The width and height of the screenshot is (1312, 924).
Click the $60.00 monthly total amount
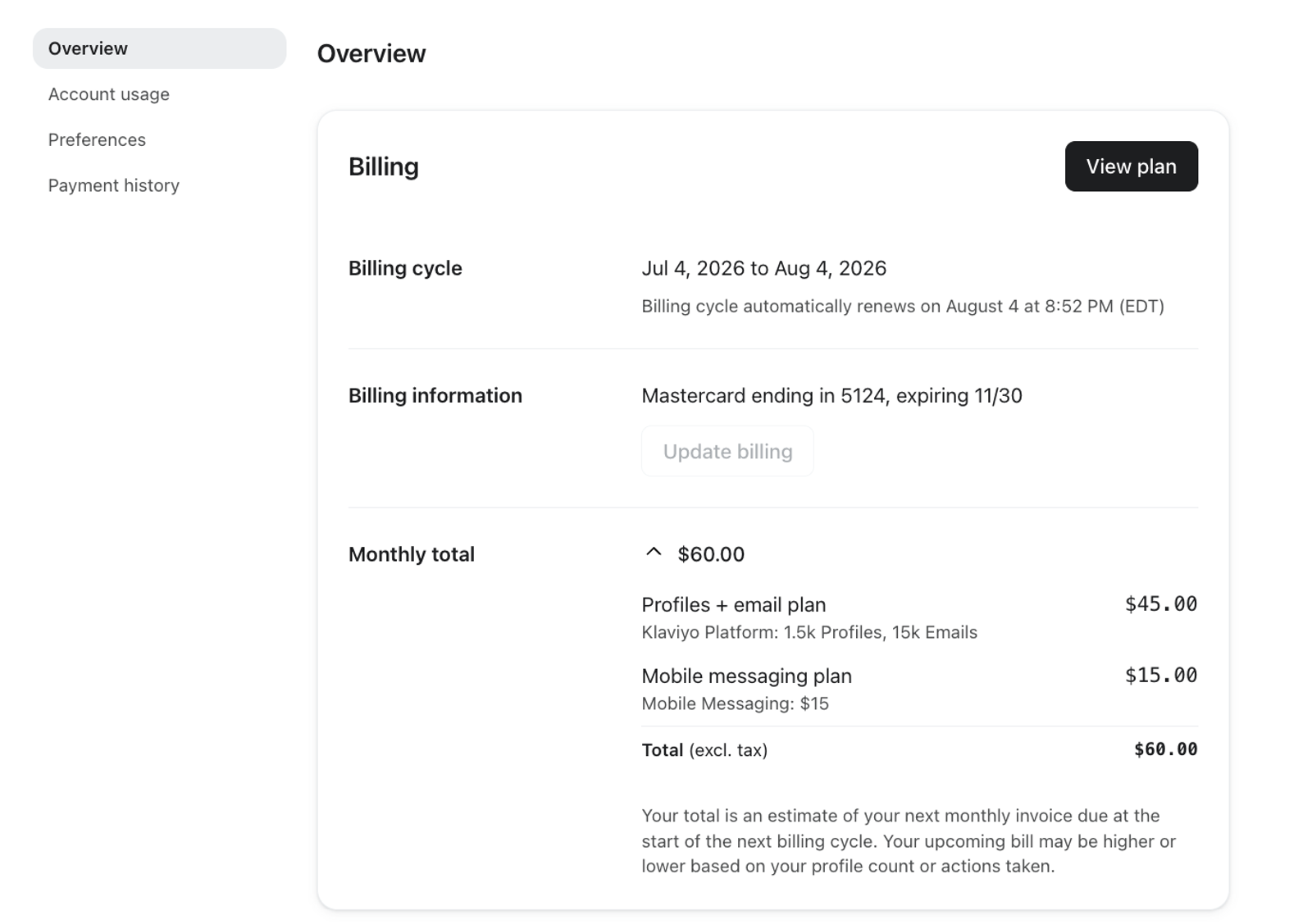point(711,554)
